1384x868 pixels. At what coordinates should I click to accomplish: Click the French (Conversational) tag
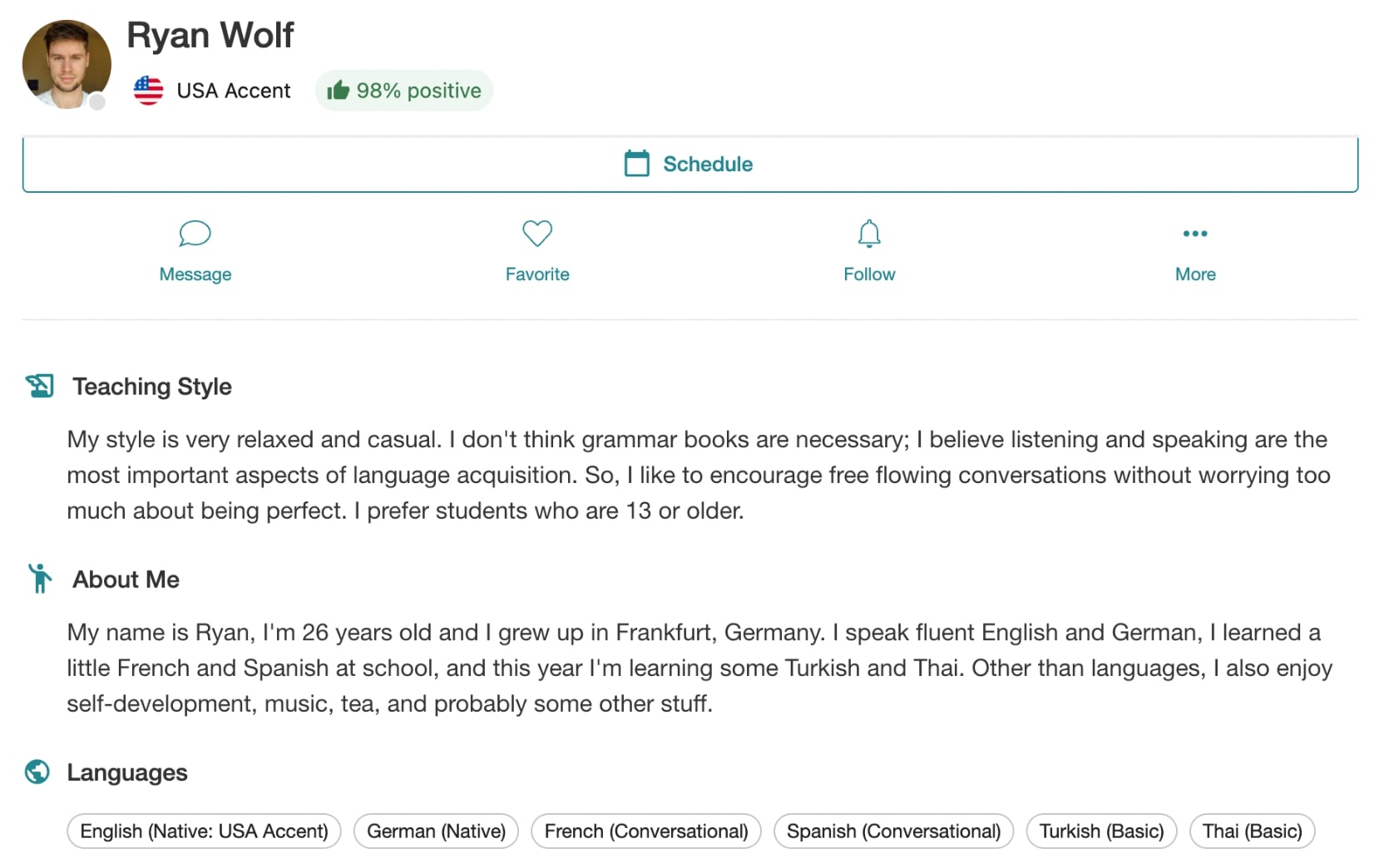tap(646, 831)
